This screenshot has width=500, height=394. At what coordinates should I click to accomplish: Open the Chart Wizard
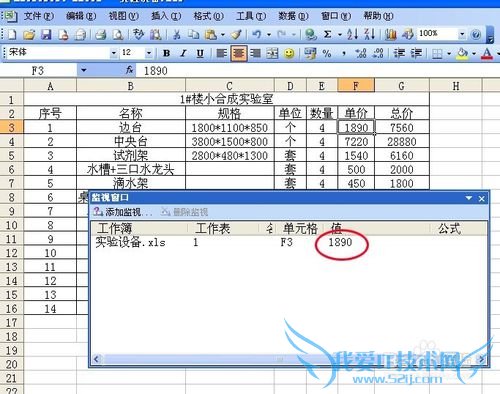(x=391, y=34)
